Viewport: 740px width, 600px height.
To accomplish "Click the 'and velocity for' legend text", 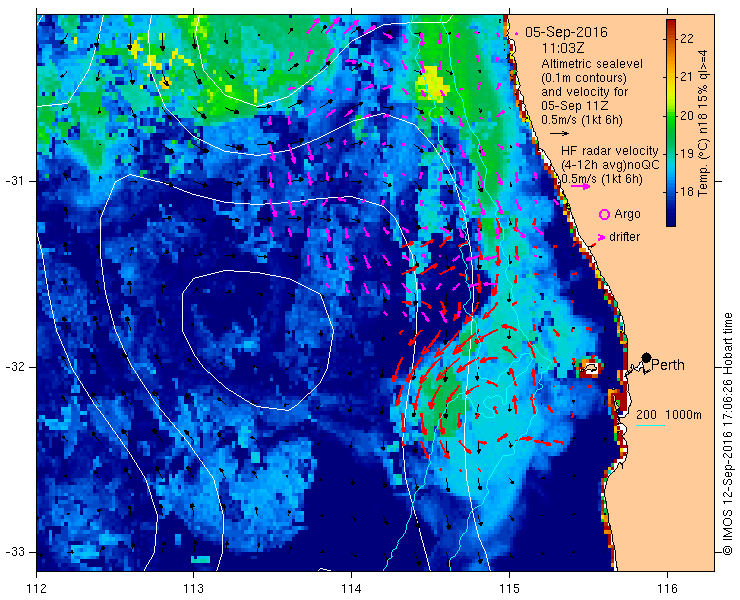I will [x=585, y=91].
